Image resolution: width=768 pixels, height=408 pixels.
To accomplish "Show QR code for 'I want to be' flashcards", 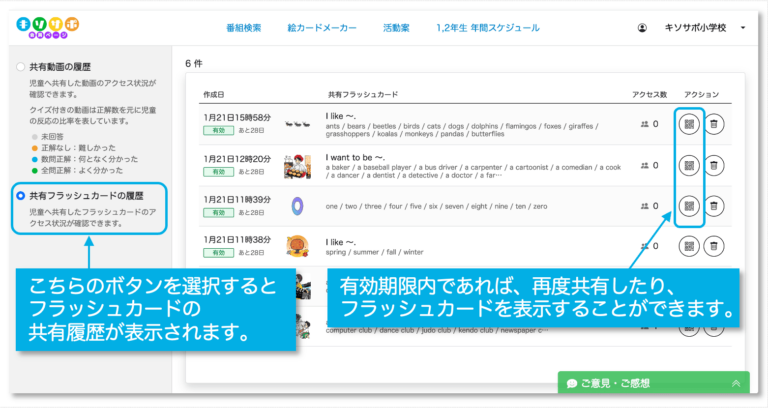I will pyautogui.click(x=689, y=165).
